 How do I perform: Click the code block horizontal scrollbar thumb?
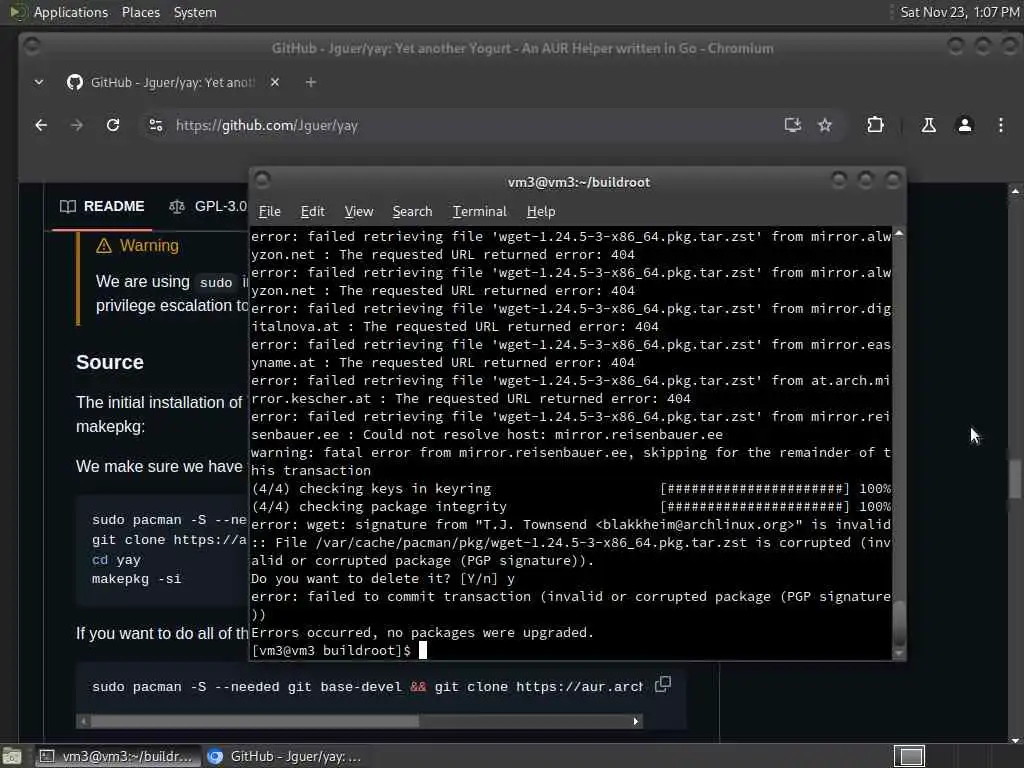click(255, 721)
